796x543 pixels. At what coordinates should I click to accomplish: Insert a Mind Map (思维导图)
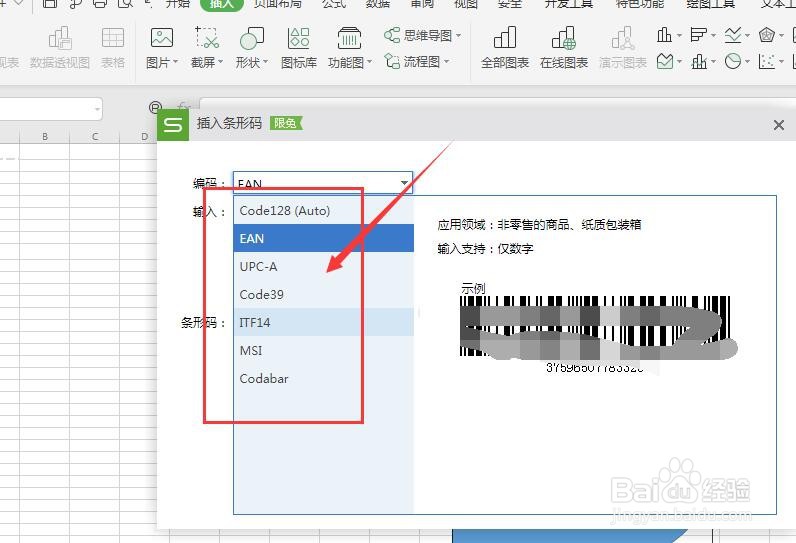point(422,36)
